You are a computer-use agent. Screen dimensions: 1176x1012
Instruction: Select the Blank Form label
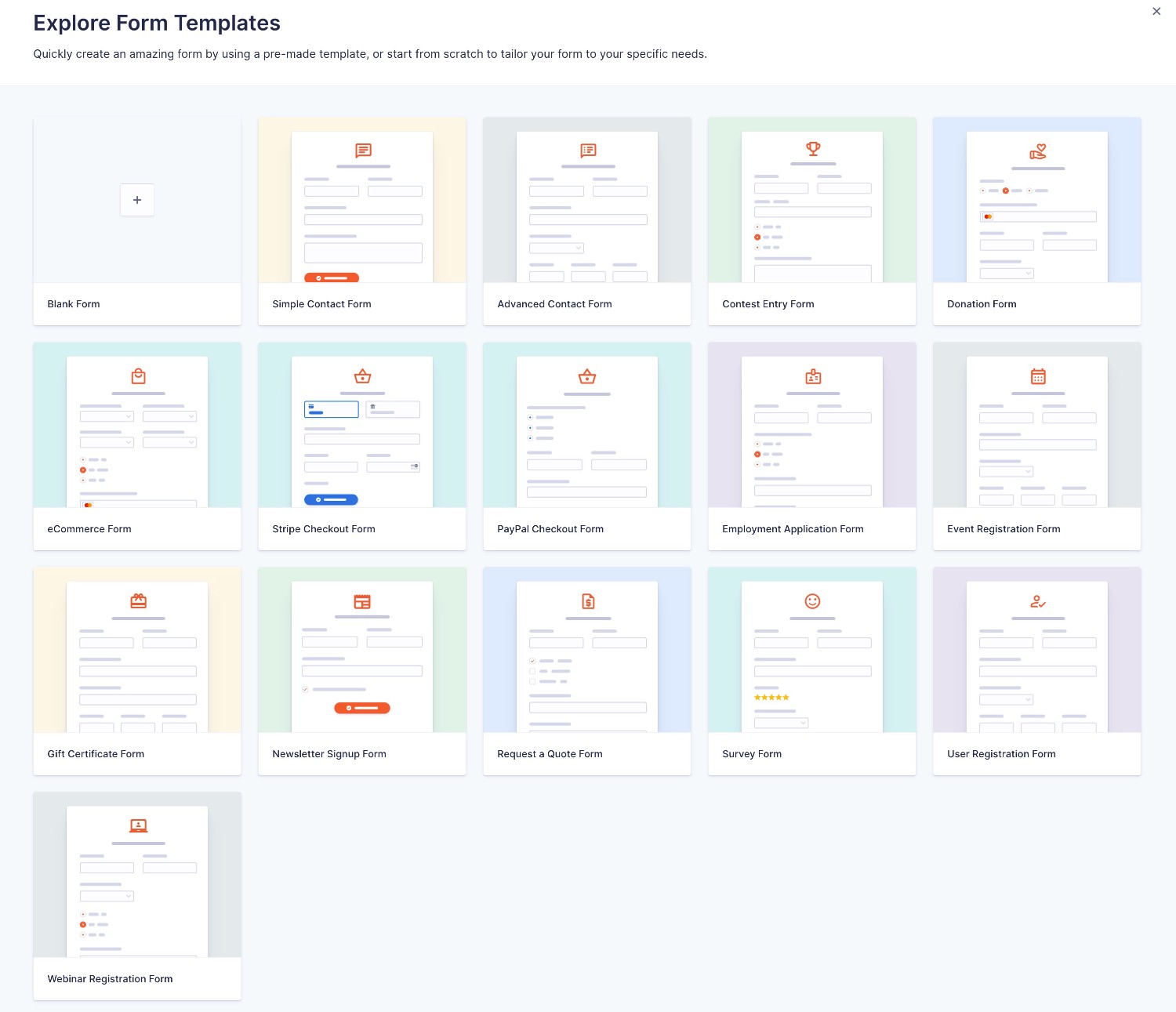point(74,304)
